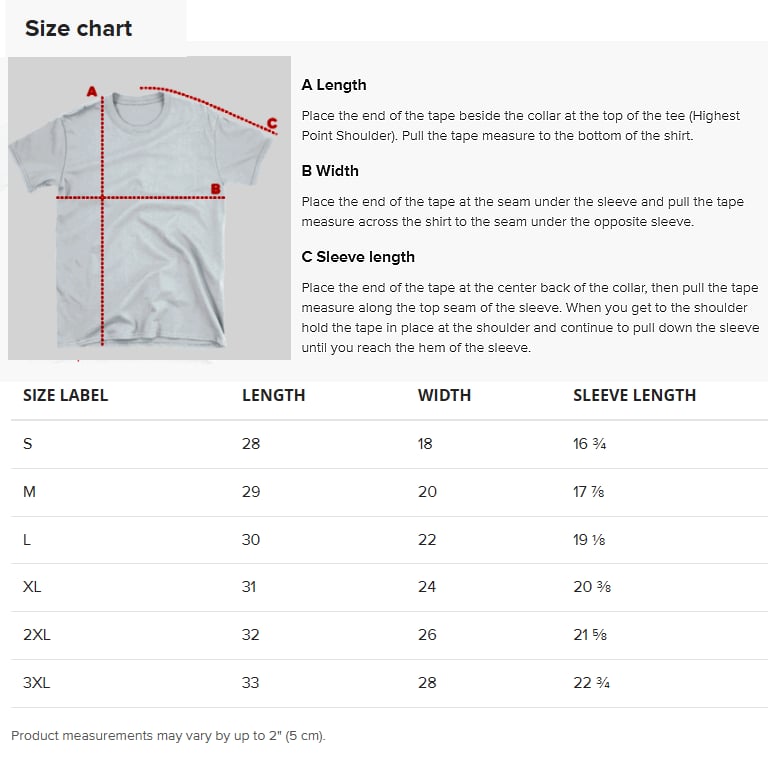The height and width of the screenshot is (768, 768).
Task: Click the sleeve length value 16 ¾
Action: tap(589, 443)
